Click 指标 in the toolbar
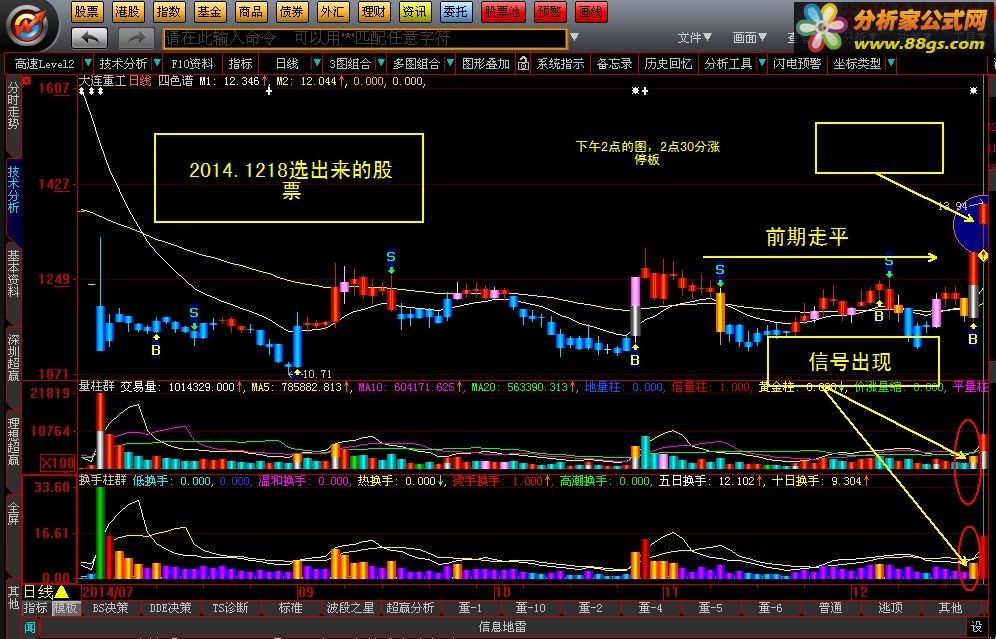 [x=240, y=64]
